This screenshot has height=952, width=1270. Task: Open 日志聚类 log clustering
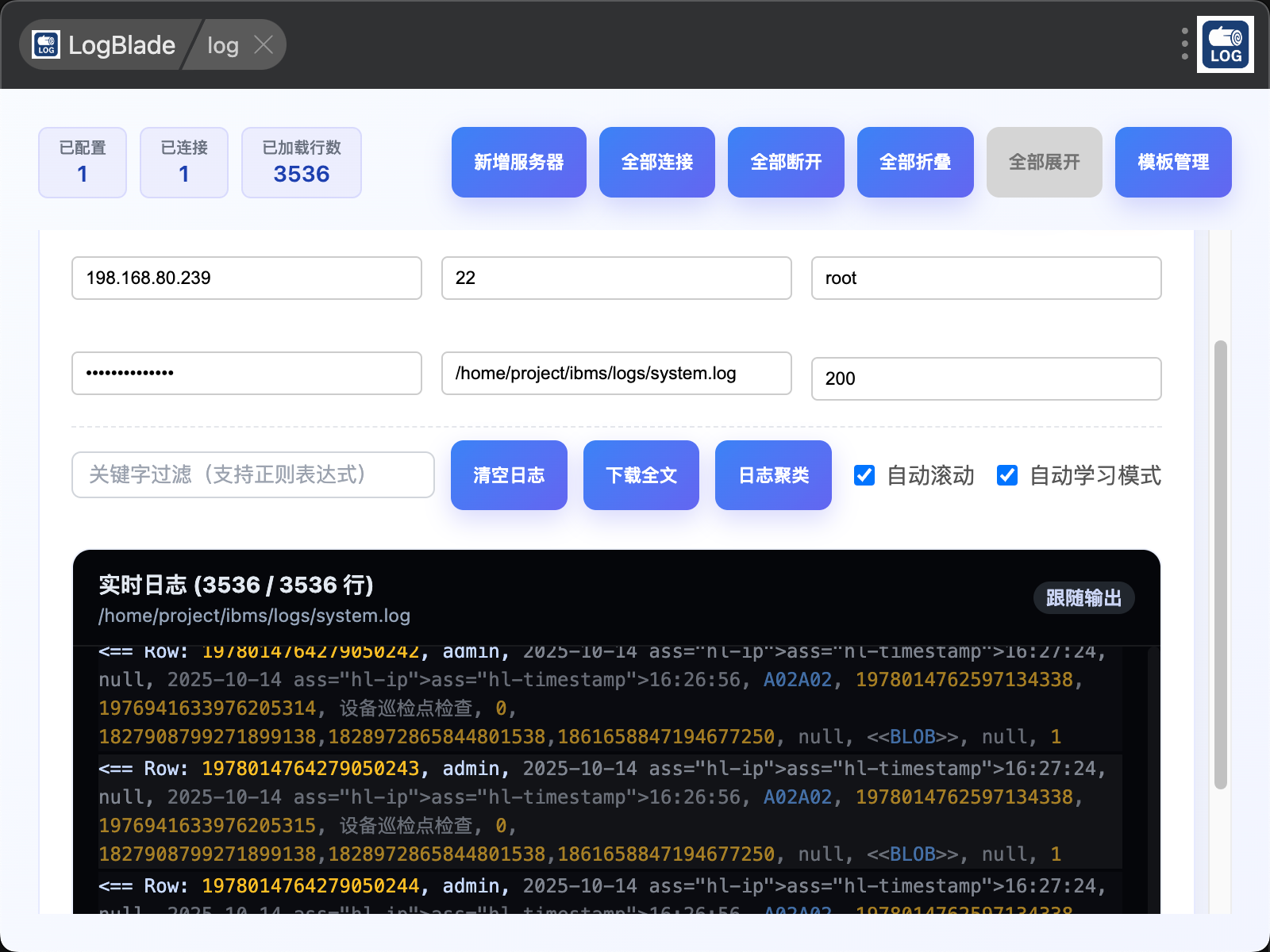pos(773,475)
